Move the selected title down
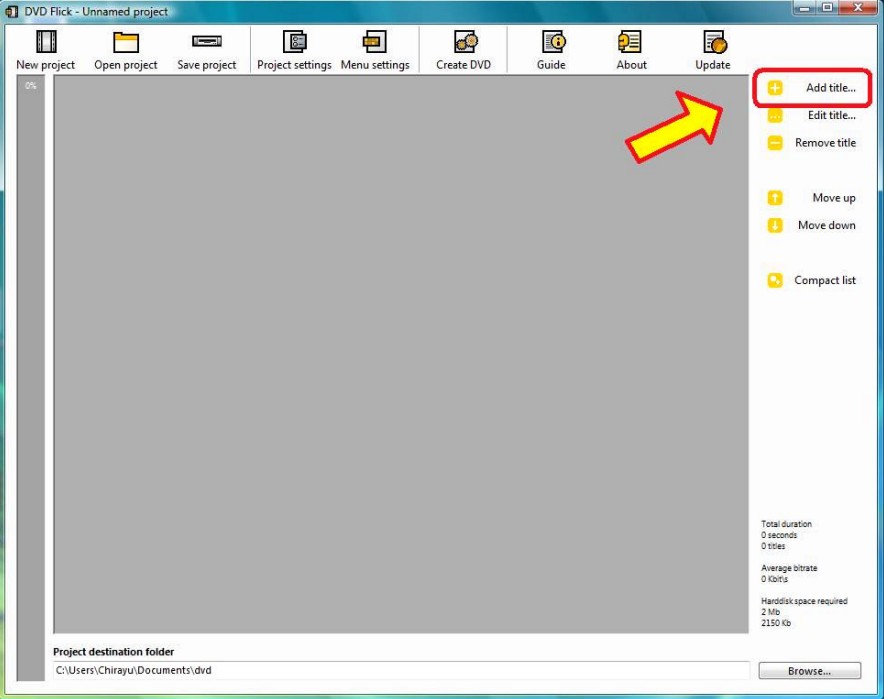The width and height of the screenshot is (884, 699). (x=774, y=224)
